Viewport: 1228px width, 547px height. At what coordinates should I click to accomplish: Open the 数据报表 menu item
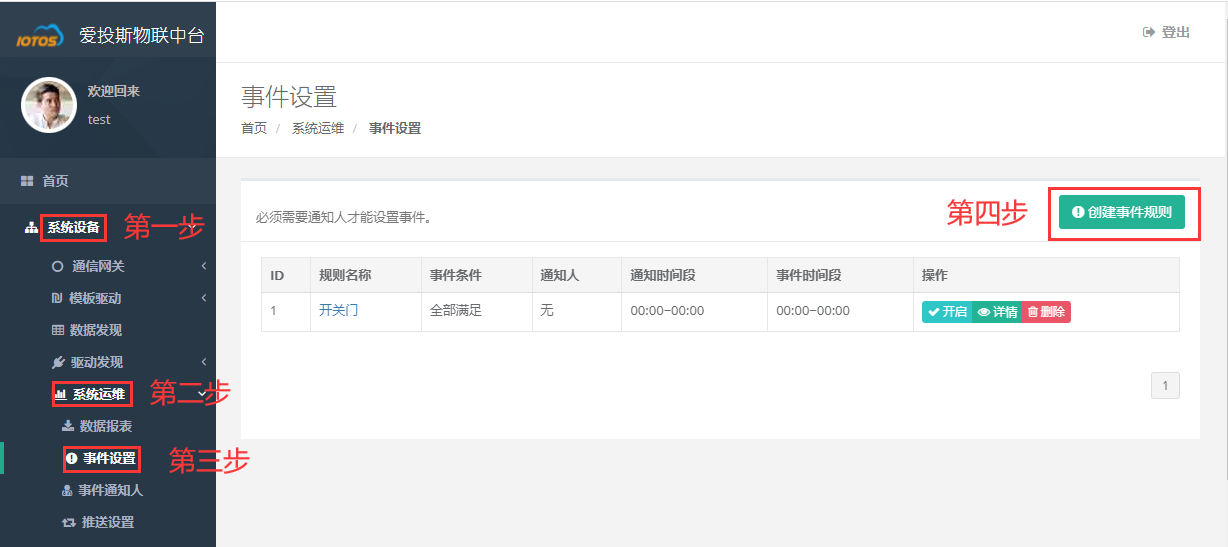(106, 426)
